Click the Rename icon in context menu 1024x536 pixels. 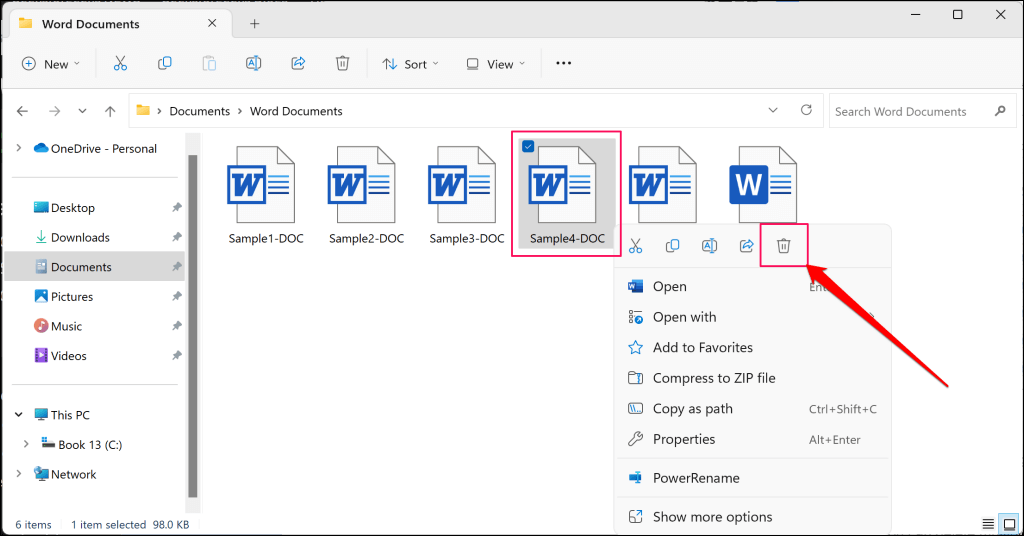coord(709,246)
